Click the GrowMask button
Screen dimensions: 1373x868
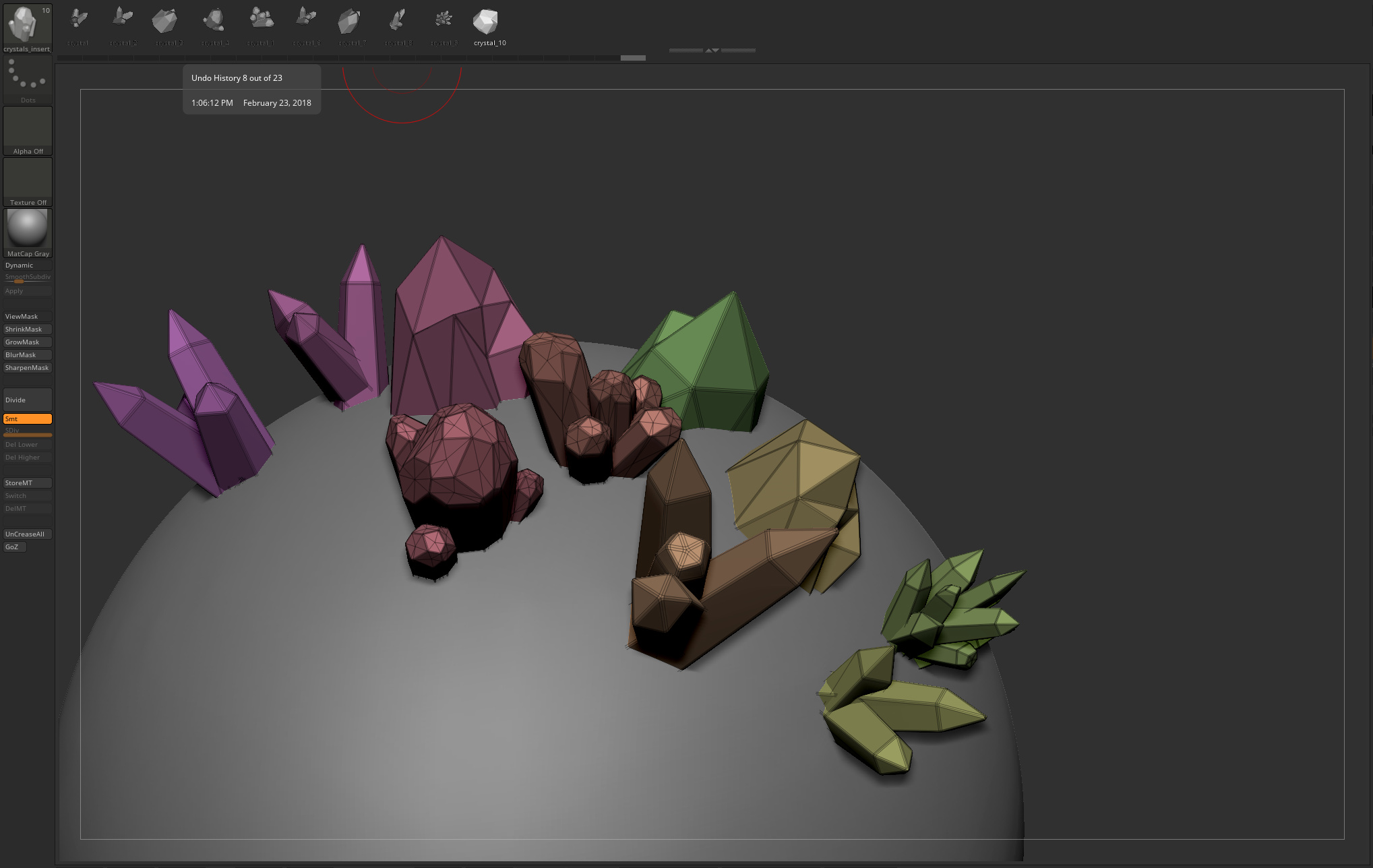(x=27, y=342)
